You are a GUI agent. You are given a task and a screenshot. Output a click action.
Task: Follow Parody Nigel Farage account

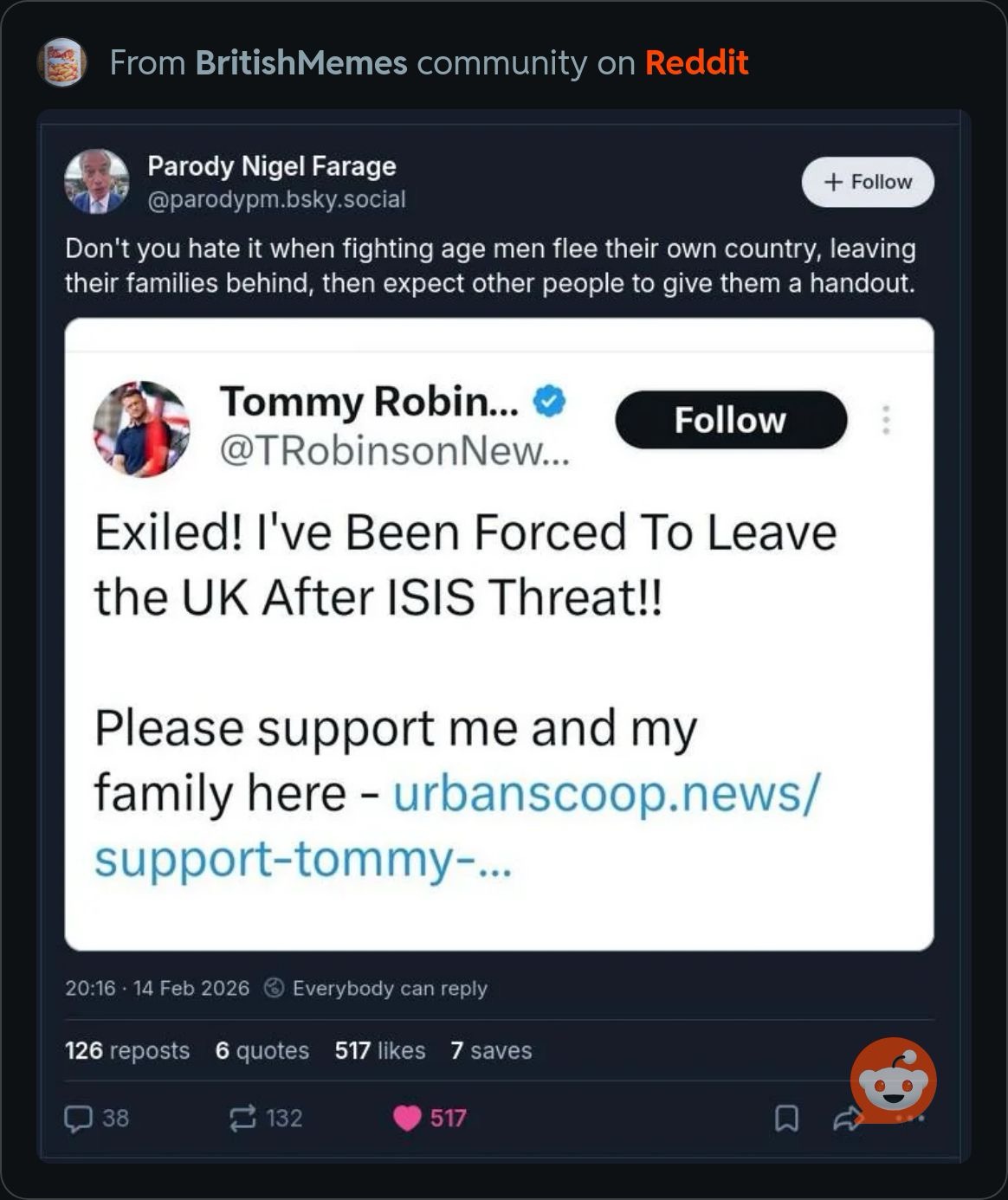tap(868, 182)
